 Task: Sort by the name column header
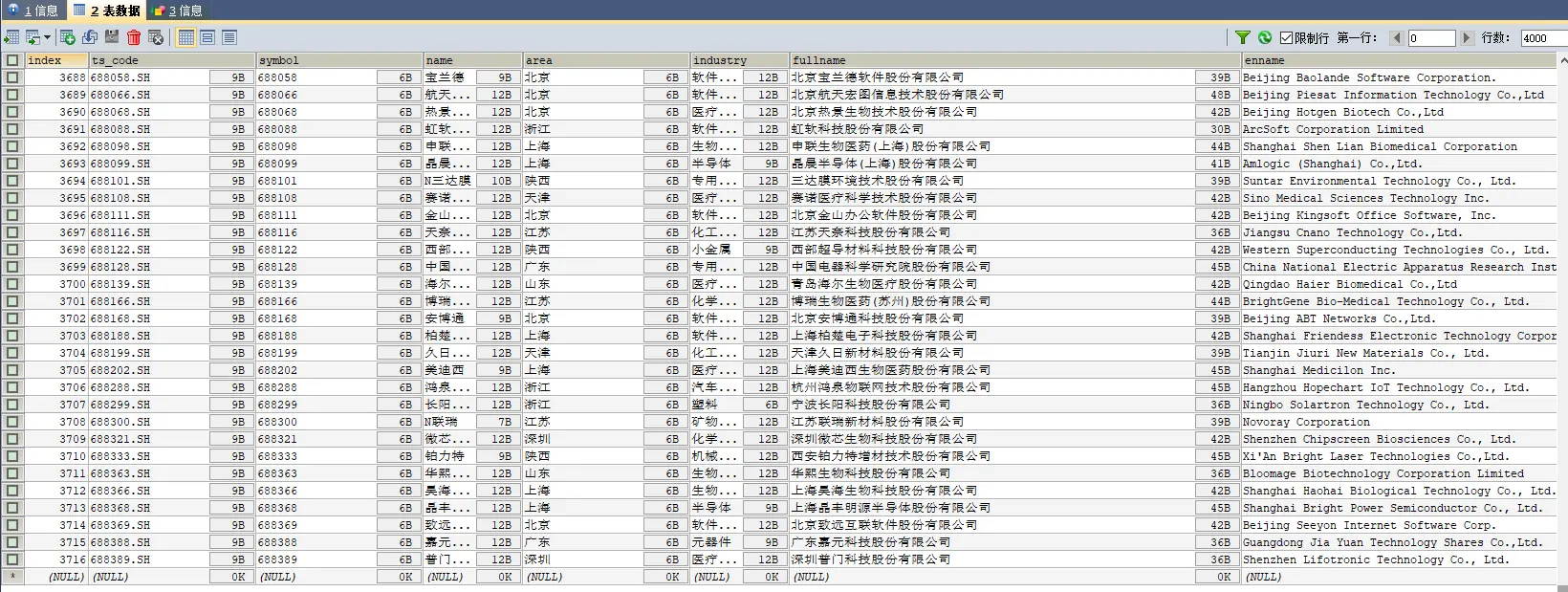pyautogui.click(x=472, y=60)
